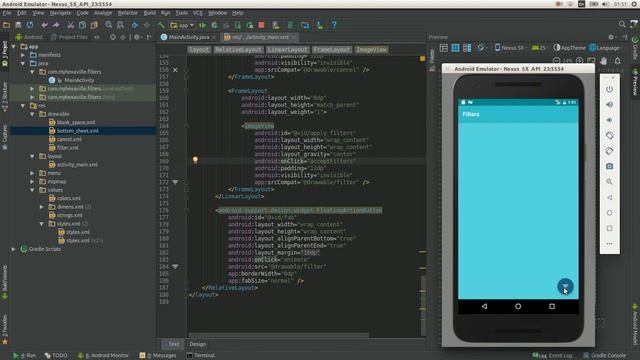Select bottom_sheet.xml in project tree
The image size is (640, 360).
(x=78, y=131)
